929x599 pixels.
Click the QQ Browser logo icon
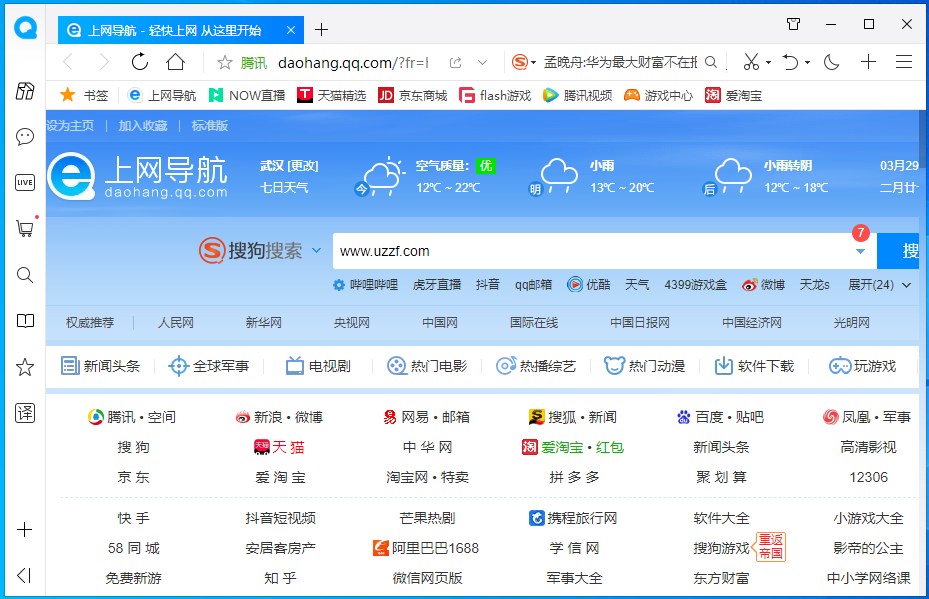tap(25, 27)
